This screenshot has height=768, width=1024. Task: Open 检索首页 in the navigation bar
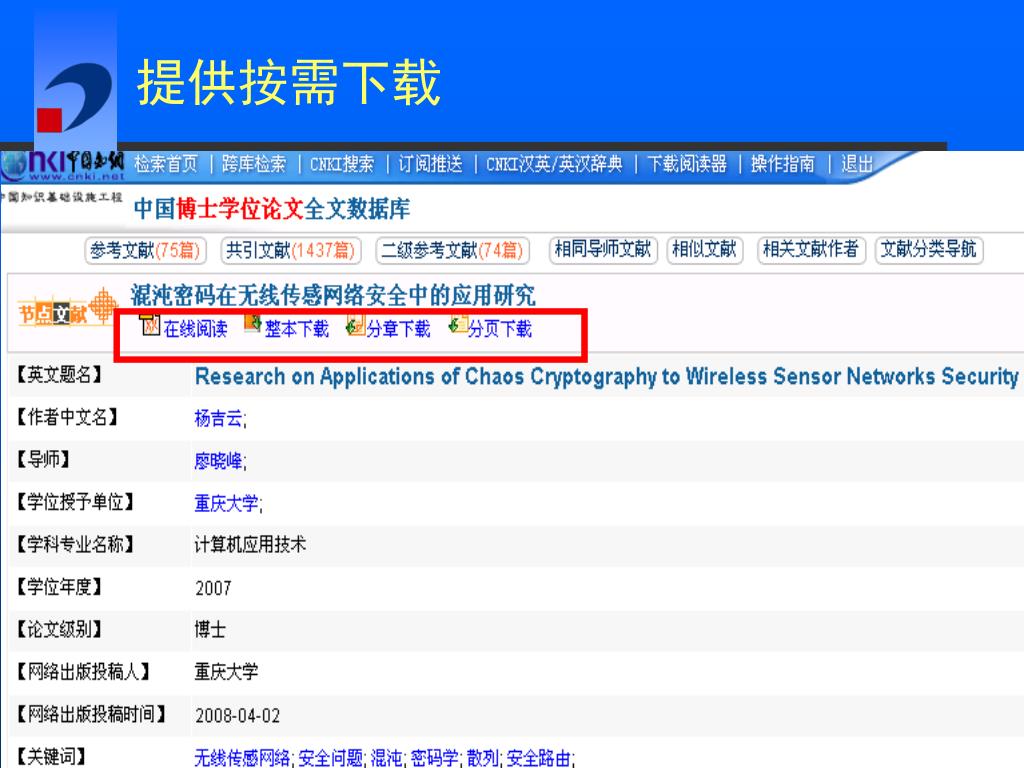click(166, 164)
